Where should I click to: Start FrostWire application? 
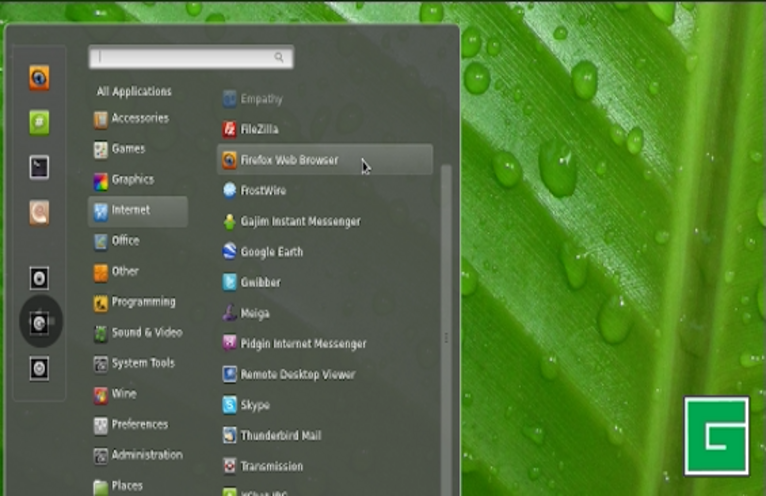click(264, 190)
